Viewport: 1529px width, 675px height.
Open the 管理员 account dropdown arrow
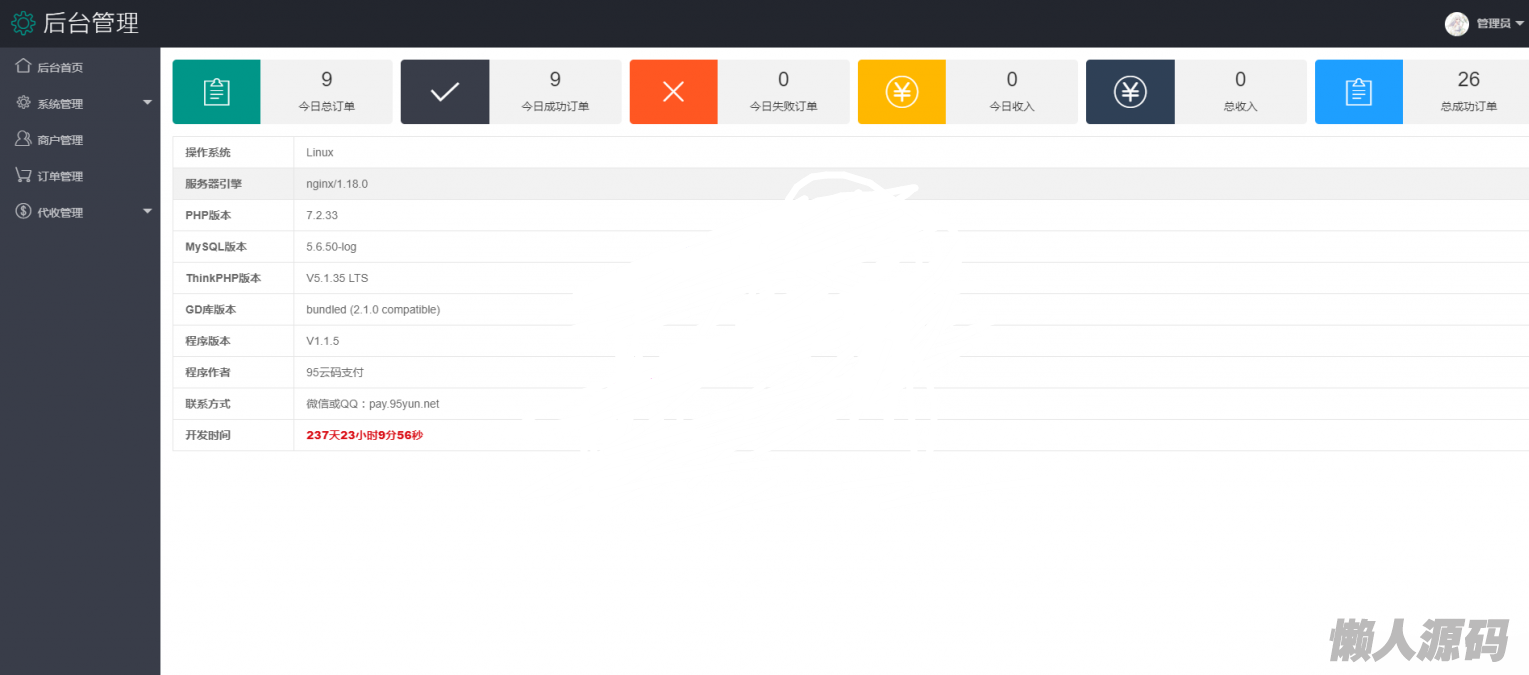pos(1520,23)
